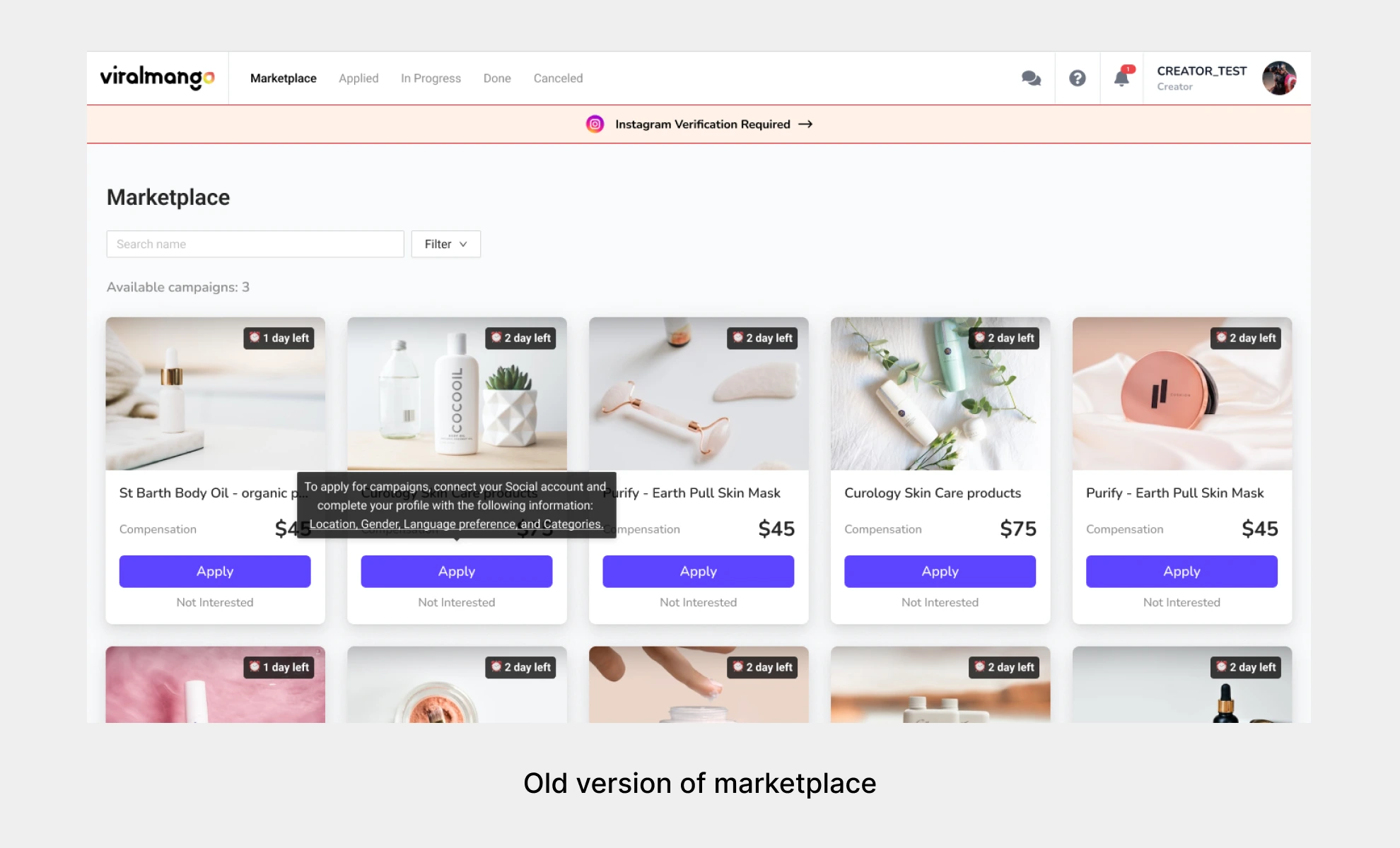Click the Search name input field
Screen dimensions: 1400x848
(x=255, y=244)
